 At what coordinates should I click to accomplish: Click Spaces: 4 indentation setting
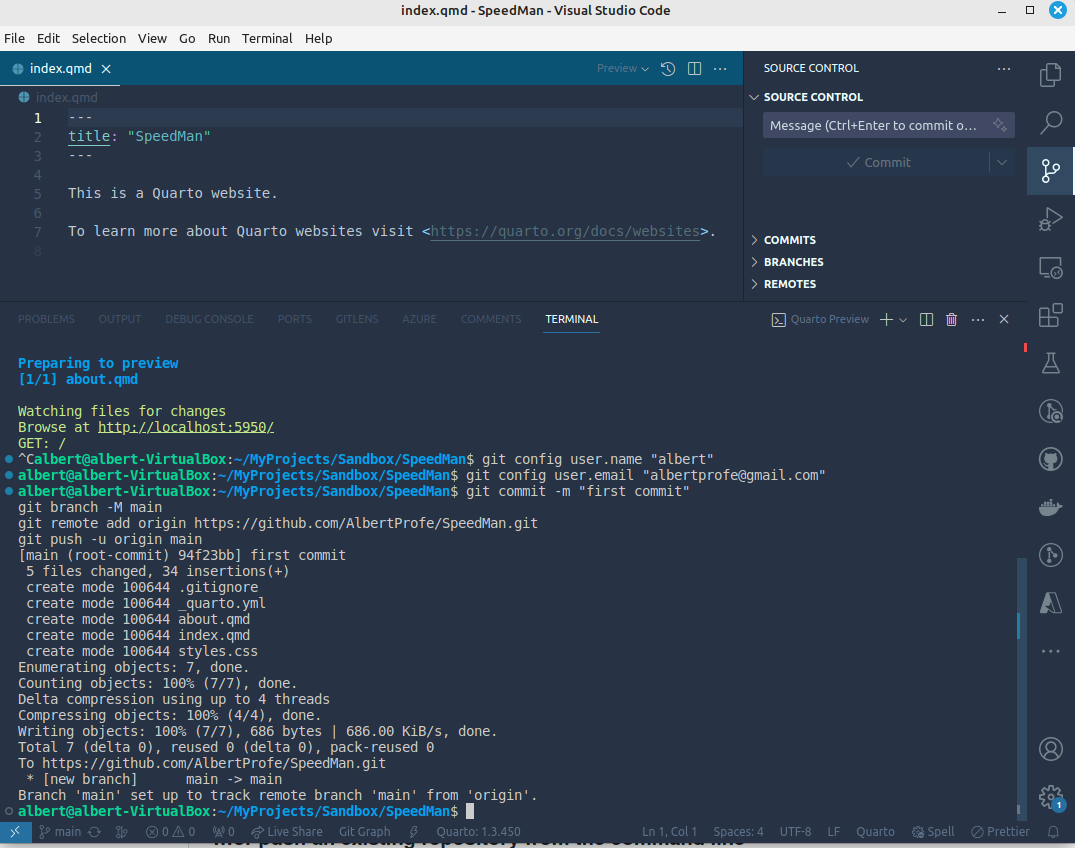738,832
